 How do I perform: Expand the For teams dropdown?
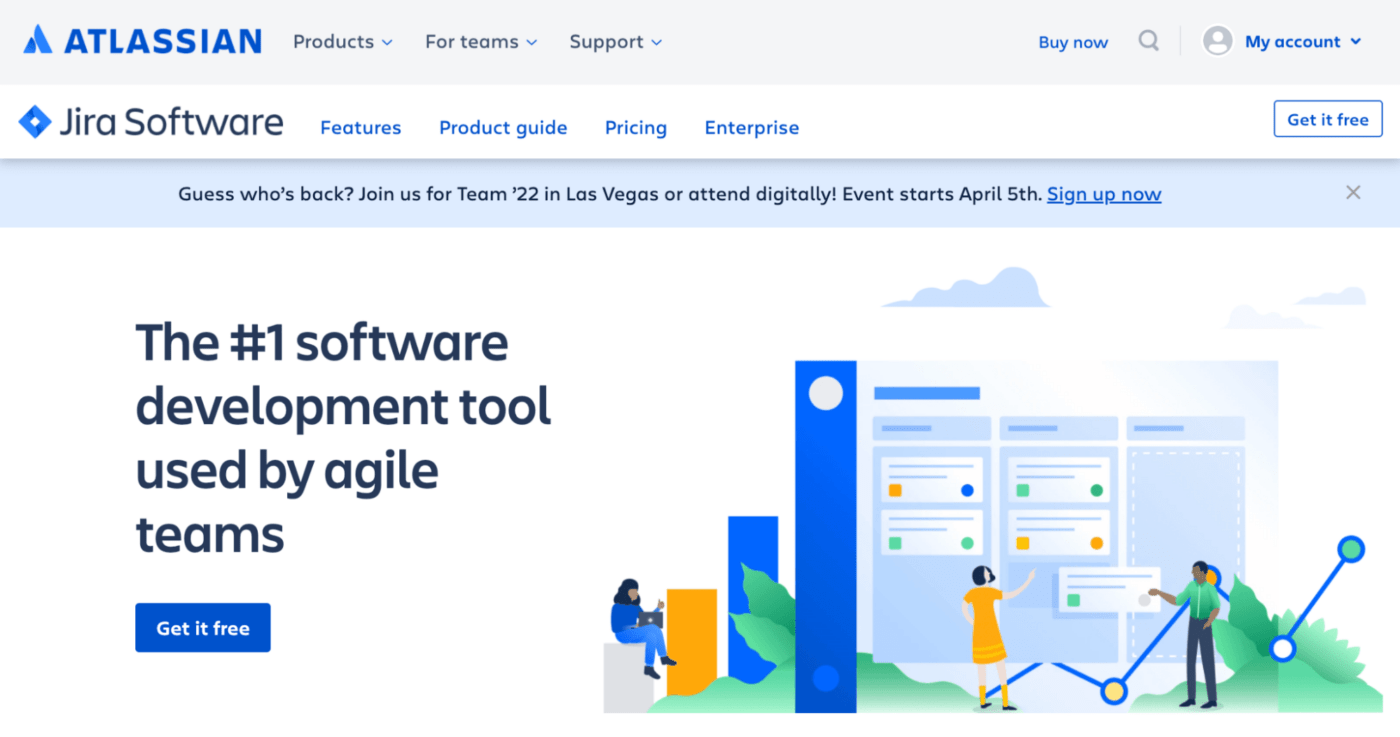click(x=481, y=42)
